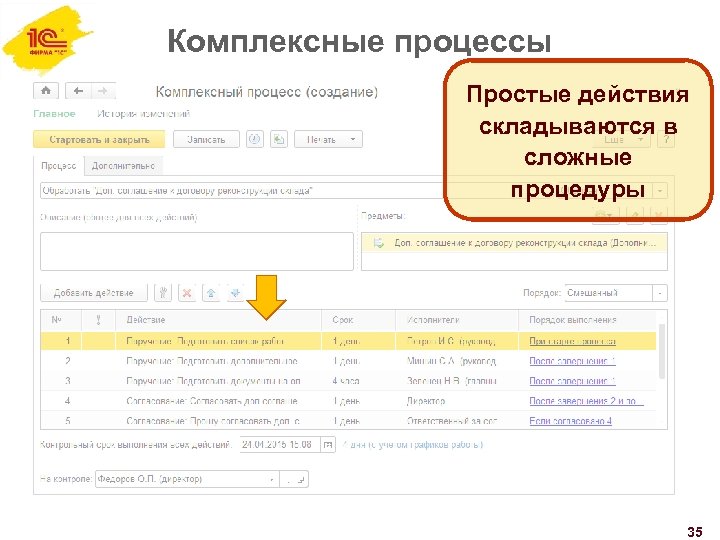Open the calendar picker for deadline date
Screen dimensions: 720x540
(327, 444)
